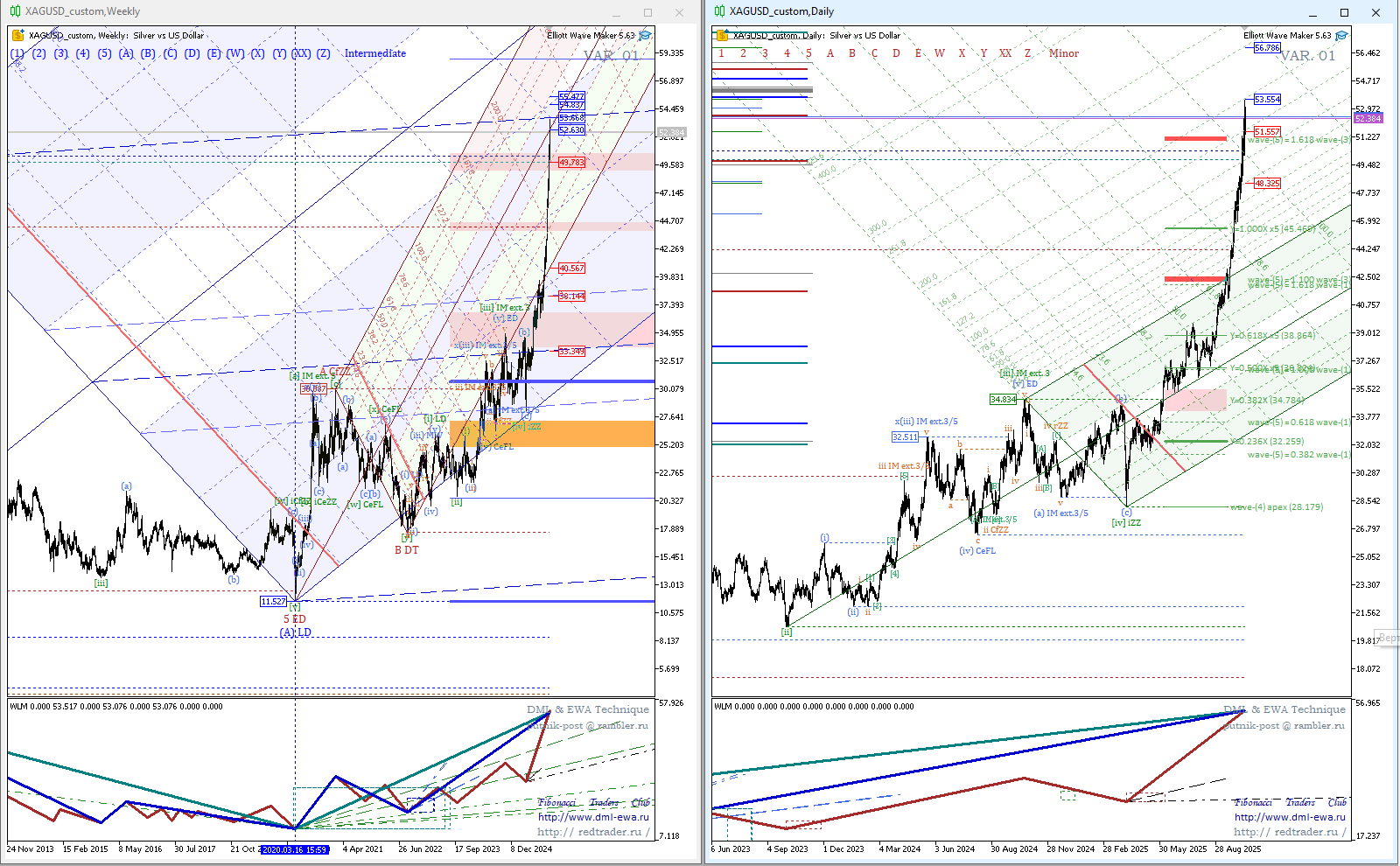Click graduation cap icon in Weekly chart
The image size is (1400, 866).
pyautogui.click(x=645, y=36)
